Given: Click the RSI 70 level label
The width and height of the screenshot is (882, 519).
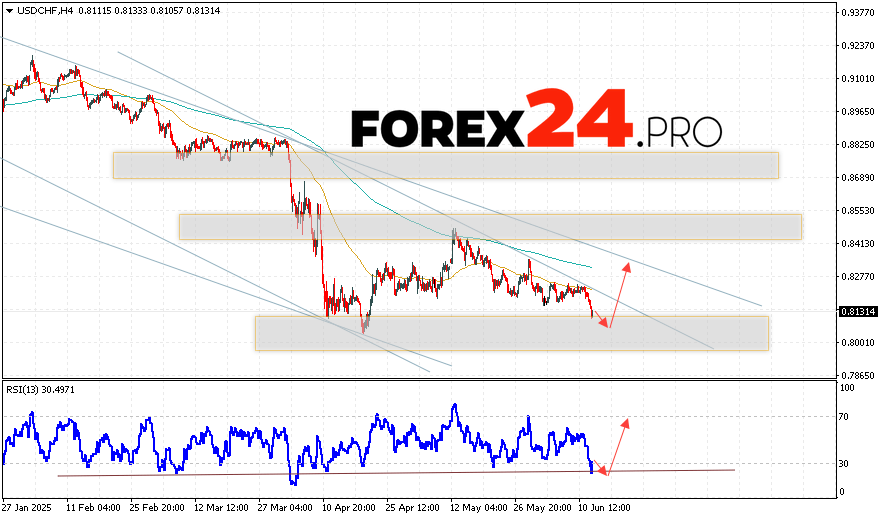Looking at the screenshot, I should point(845,415).
